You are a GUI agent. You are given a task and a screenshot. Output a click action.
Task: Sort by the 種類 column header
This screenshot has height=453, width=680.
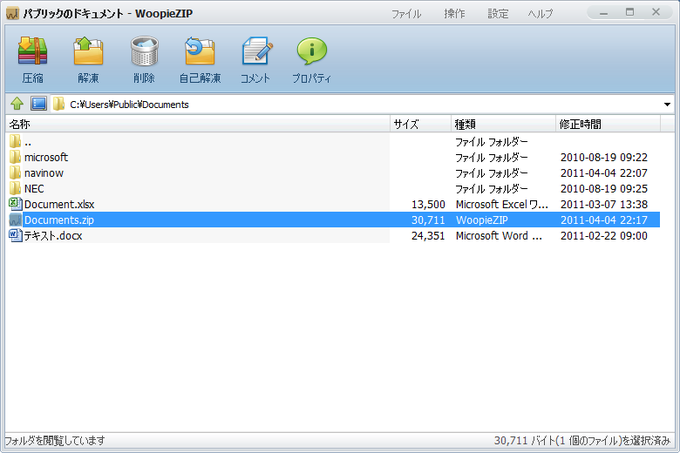tap(503, 124)
